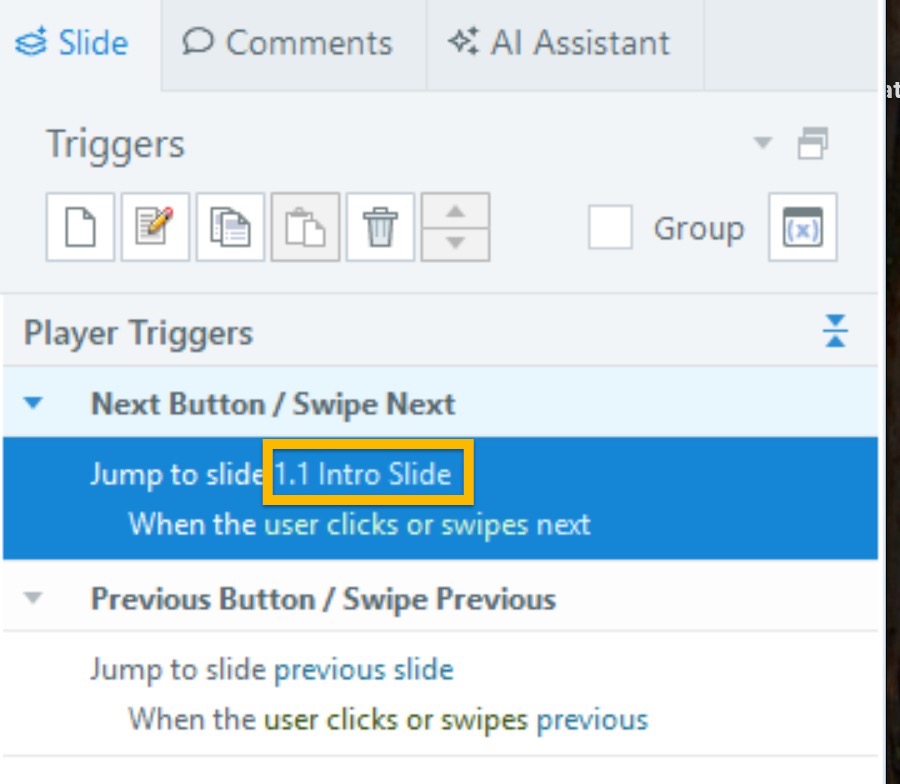The image size is (900, 784).
Task: Copy the selected trigger
Action: coord(230,227)
